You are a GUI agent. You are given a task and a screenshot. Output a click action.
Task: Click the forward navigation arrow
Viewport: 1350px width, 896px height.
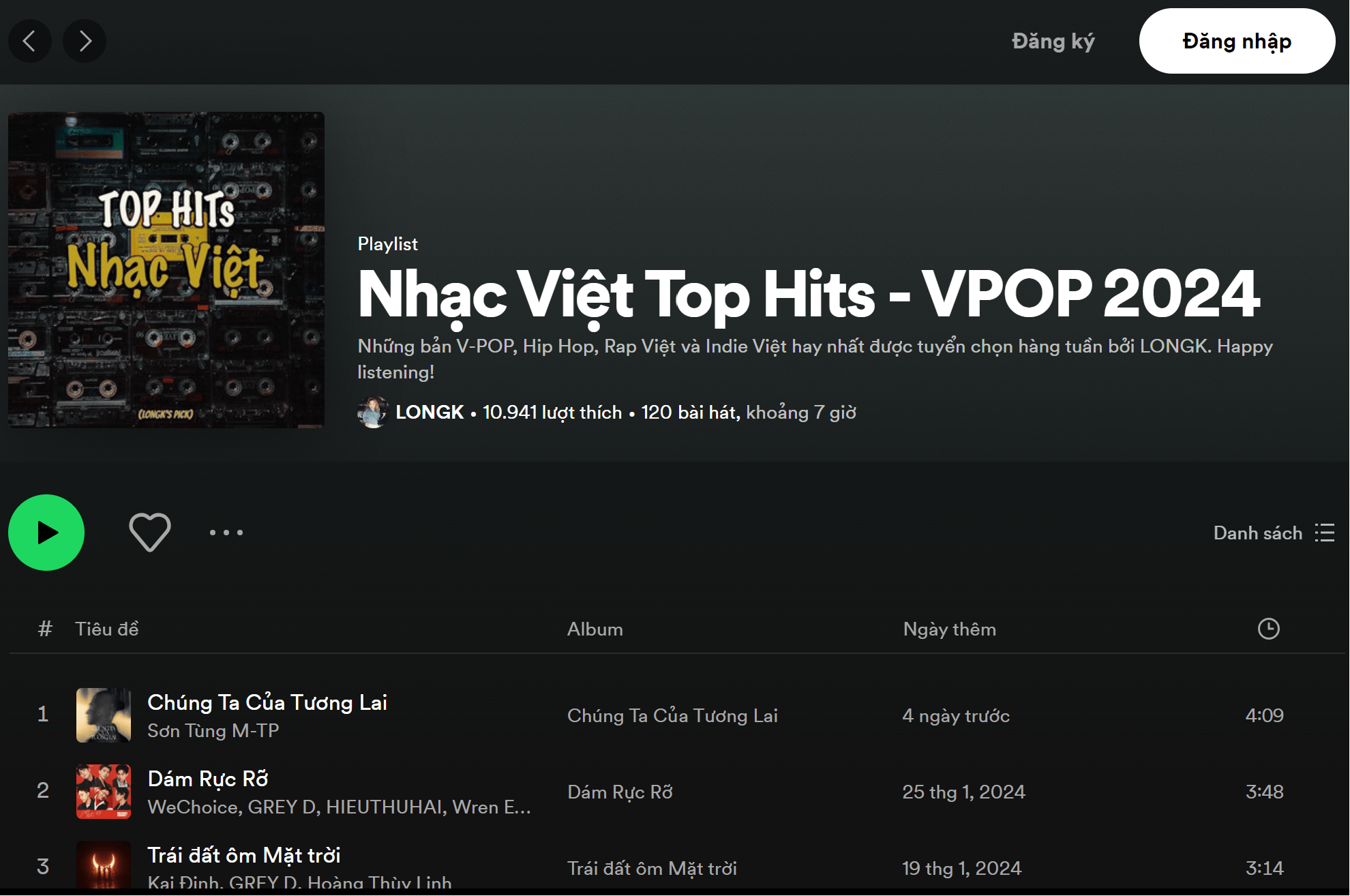85,40
